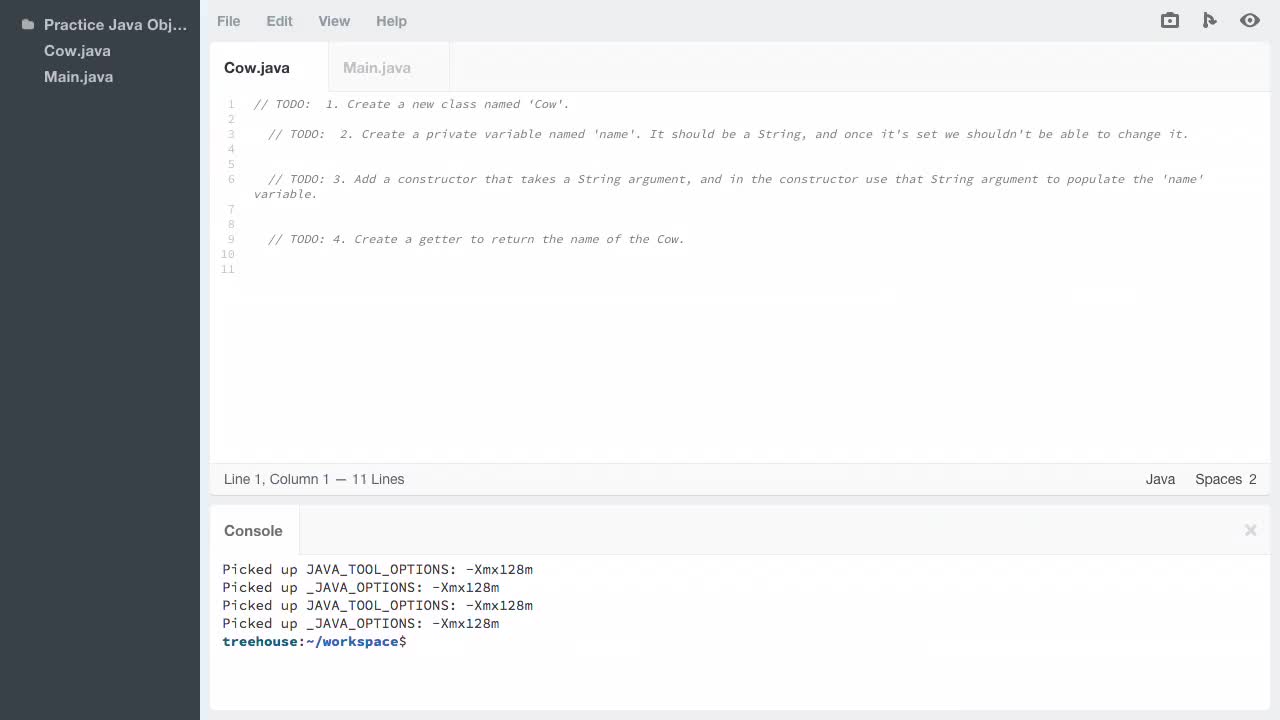Adjust indentation with the Spaces 2 selector
1280x720 pixels.
pos(1225,479)
